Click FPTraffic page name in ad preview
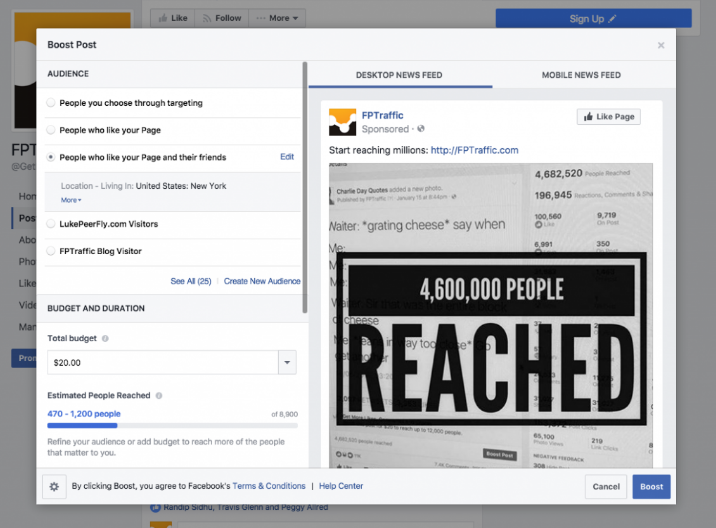716x528 pixels. click(x=383, y=116)
